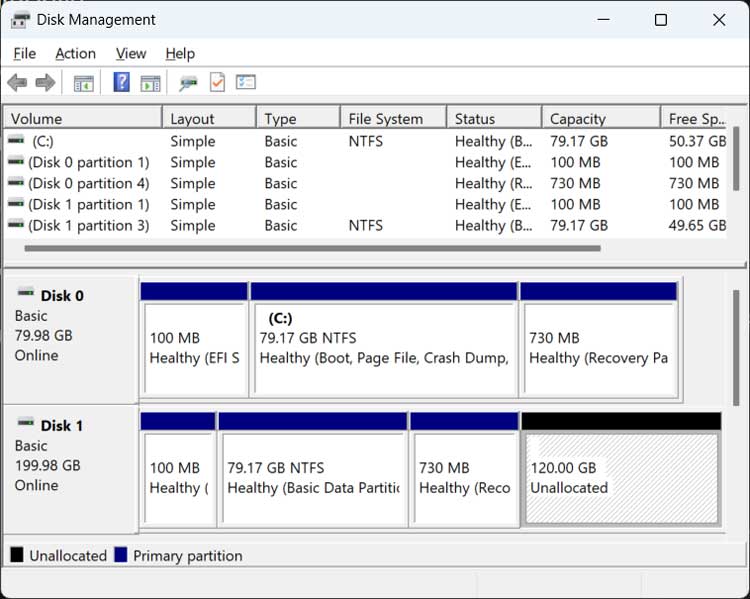Click the Back arrow in toolbar

[x=17, y=83]
